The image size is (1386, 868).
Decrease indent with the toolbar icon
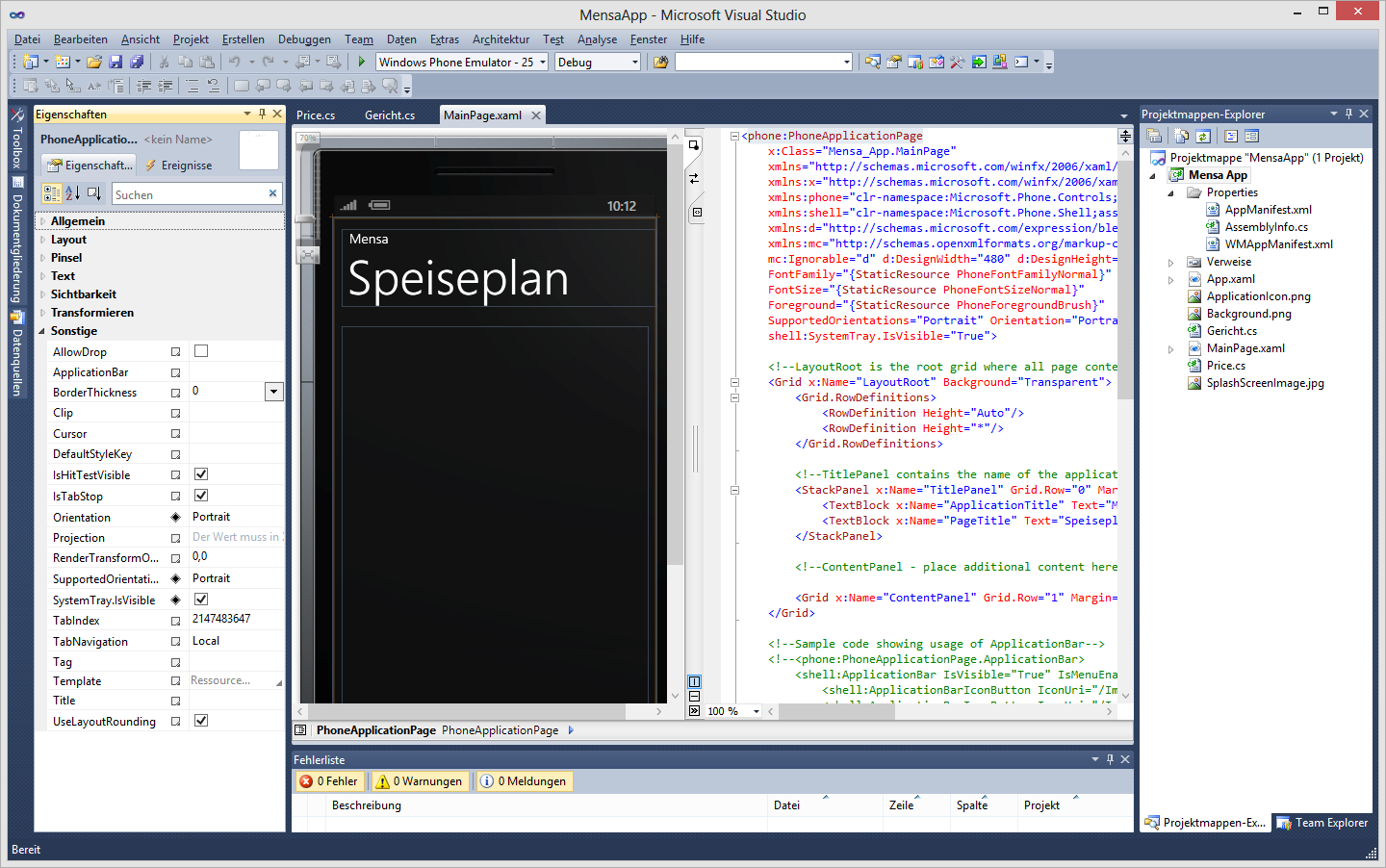(x=144, y=86)
